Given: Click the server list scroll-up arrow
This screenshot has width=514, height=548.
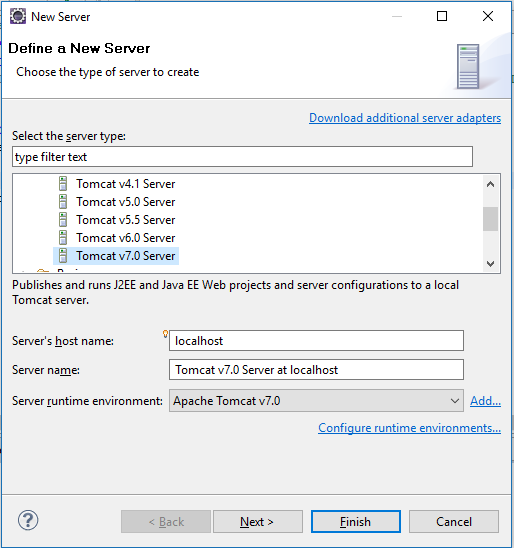Looking at the screenshot, I should pyautogui.click(x=490, y=184).
